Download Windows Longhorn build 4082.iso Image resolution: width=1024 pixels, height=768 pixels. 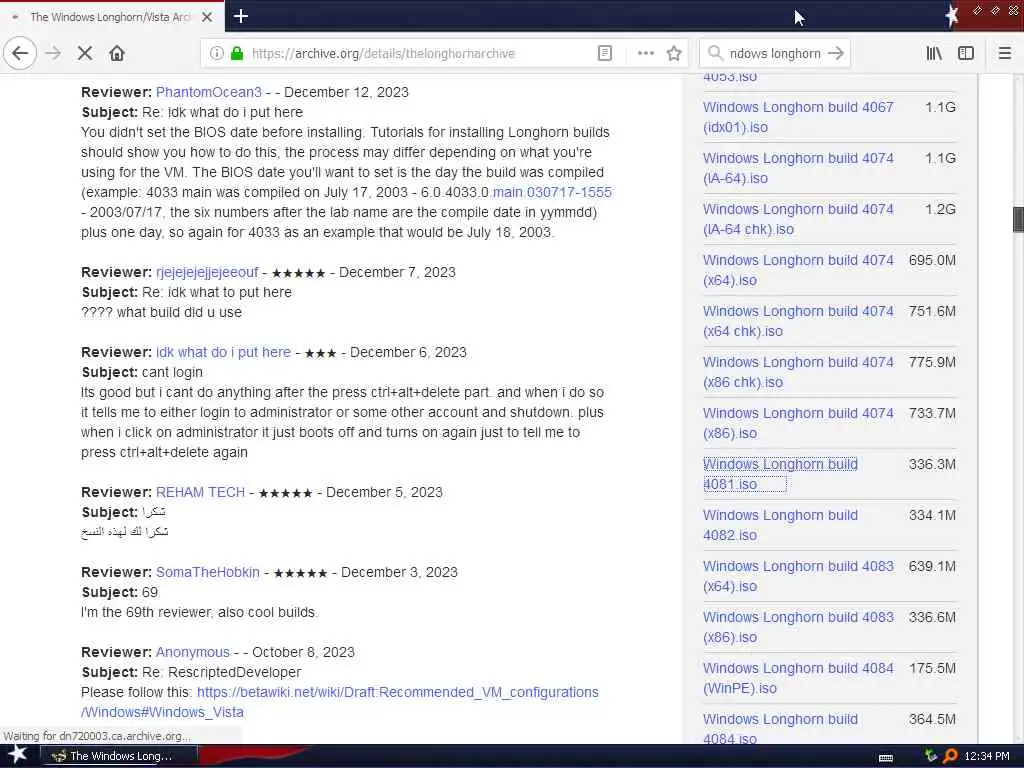[x=780, y=525]
